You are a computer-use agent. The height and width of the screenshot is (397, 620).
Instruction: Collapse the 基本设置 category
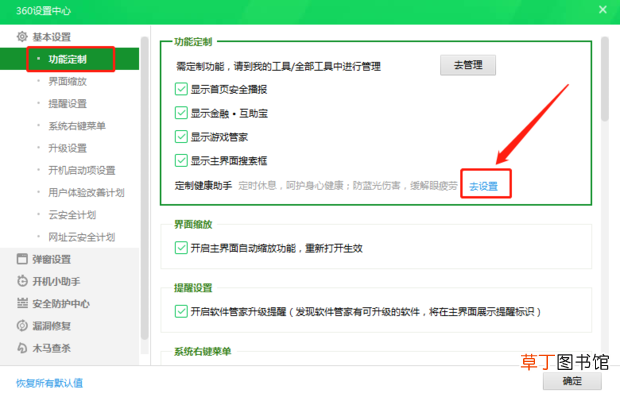point(51,37)
